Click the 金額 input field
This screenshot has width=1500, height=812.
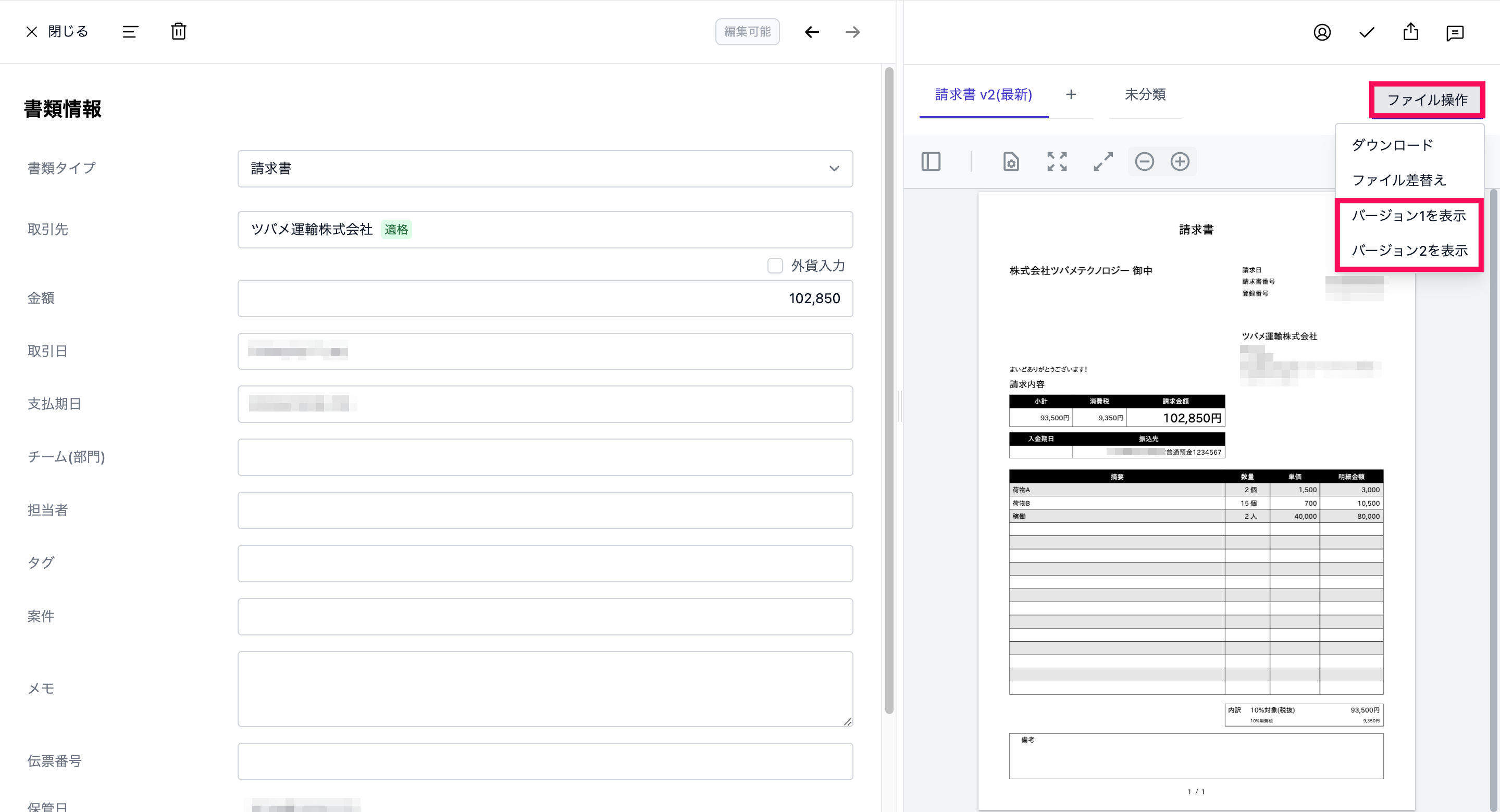[545, 298]
